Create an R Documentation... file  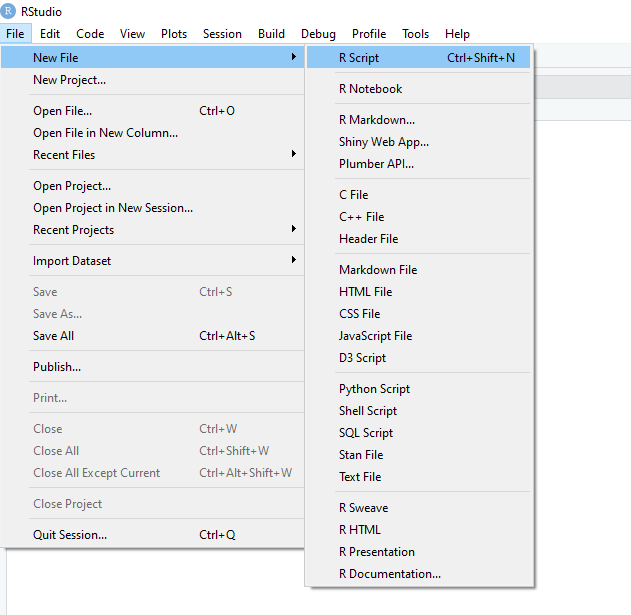click(389, 574)
